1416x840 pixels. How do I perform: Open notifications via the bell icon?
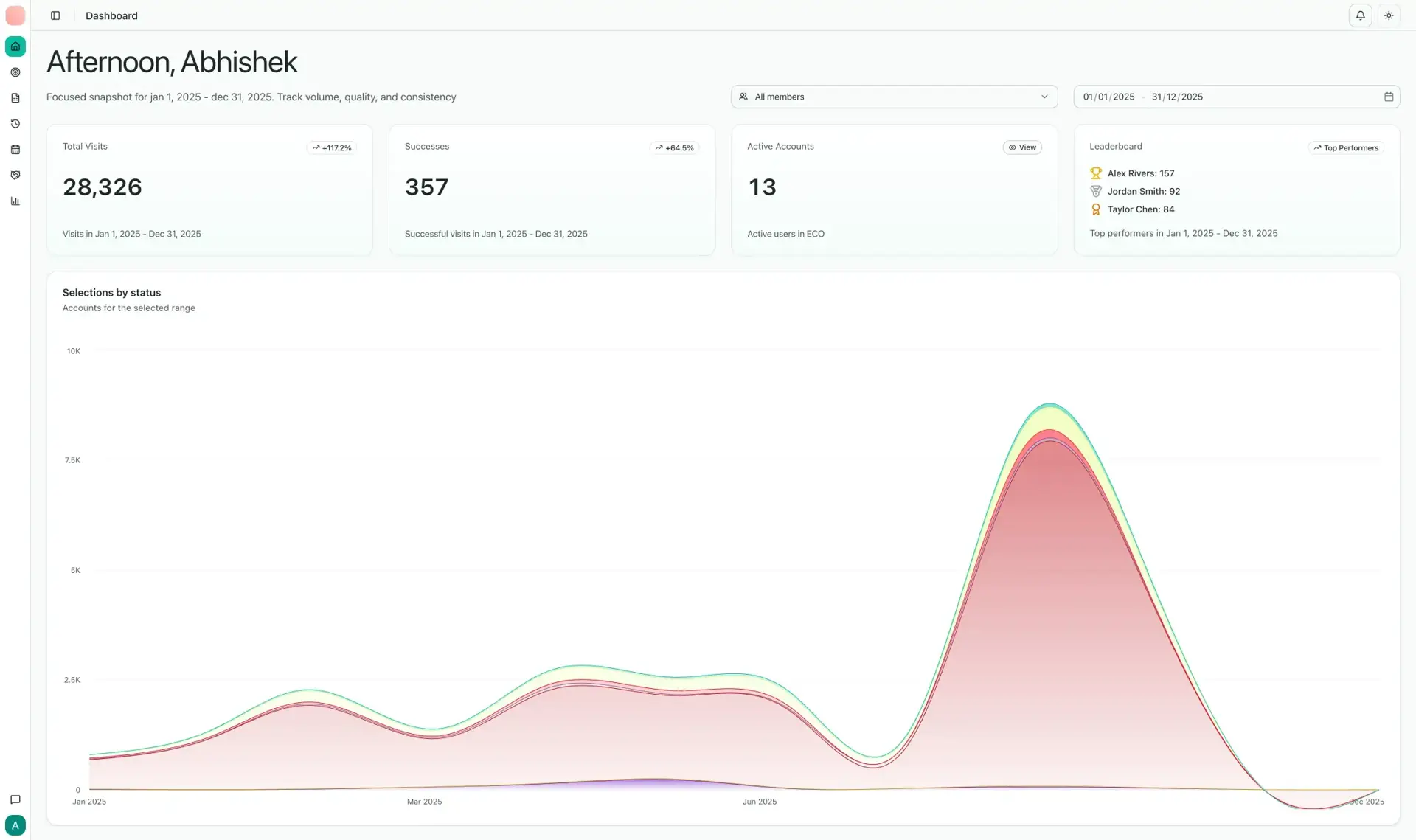pos(1361,15)
